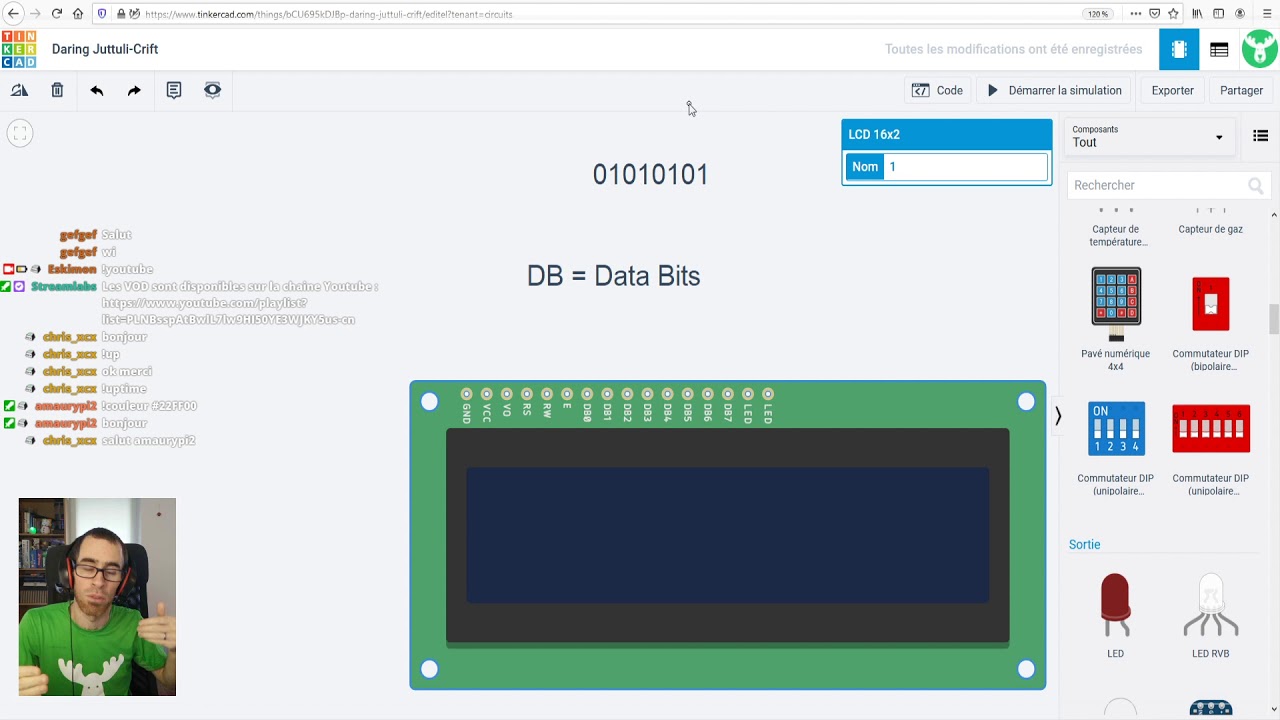
Task: Click the Exporter button
Action: (1172, 90)
